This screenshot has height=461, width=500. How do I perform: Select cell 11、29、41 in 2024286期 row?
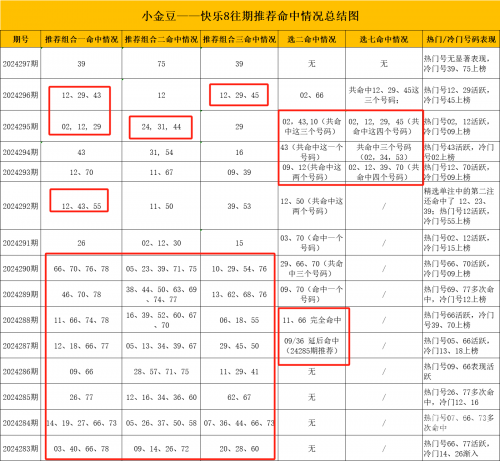tap(239, 372)
